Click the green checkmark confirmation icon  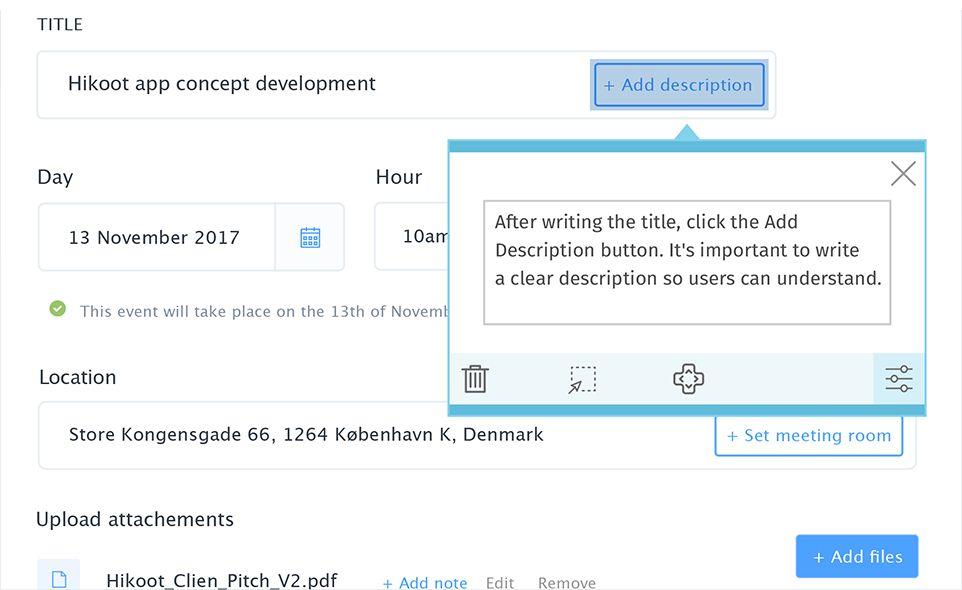pyautogui.click(x=58, y=309)
